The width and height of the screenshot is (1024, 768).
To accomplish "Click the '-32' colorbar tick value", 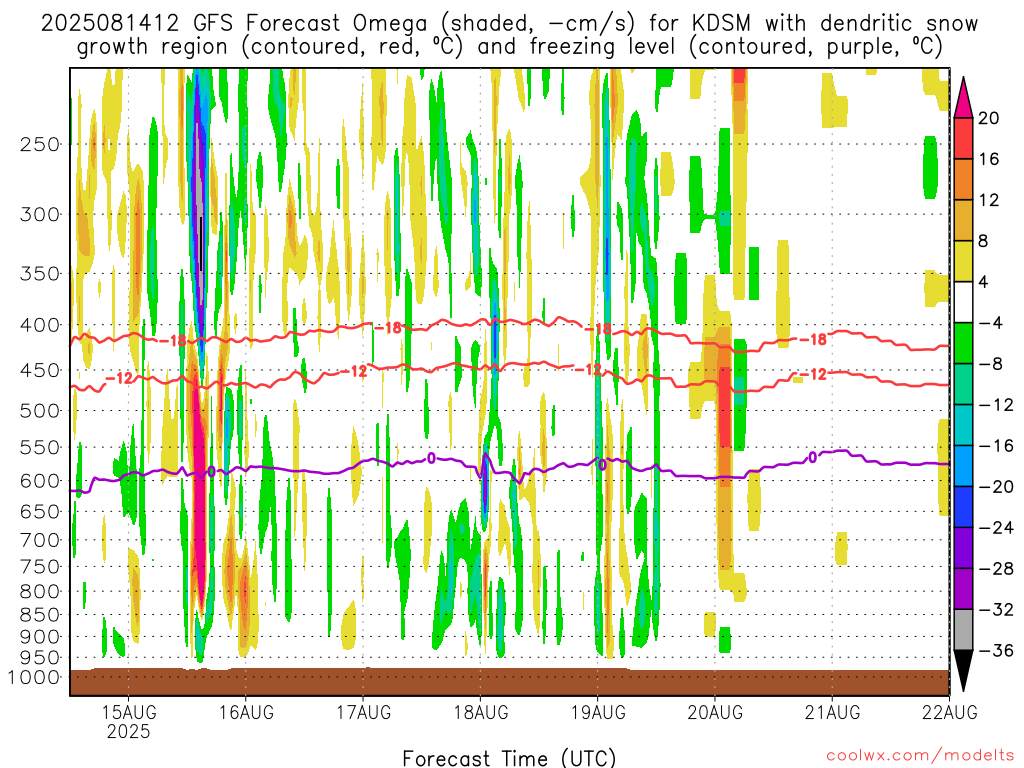I will (x=996, y=610).
